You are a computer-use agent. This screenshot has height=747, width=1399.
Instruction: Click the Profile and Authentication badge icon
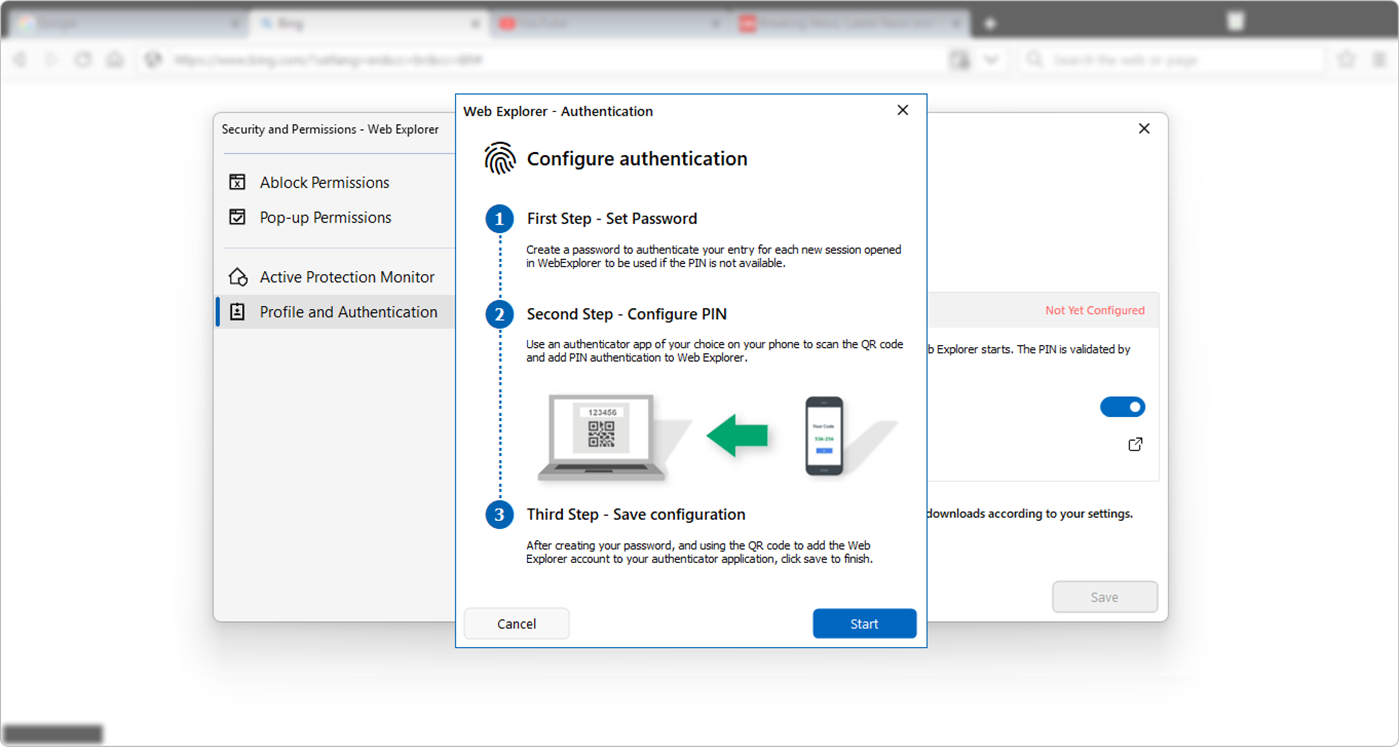pyautogui.click(x=237, y=311)
